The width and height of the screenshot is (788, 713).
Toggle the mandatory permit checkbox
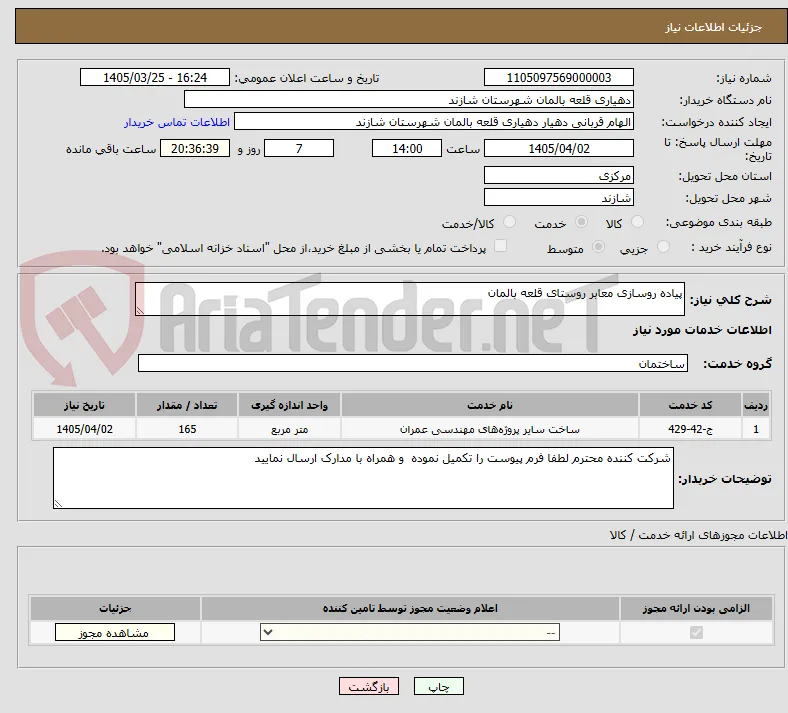696,632
